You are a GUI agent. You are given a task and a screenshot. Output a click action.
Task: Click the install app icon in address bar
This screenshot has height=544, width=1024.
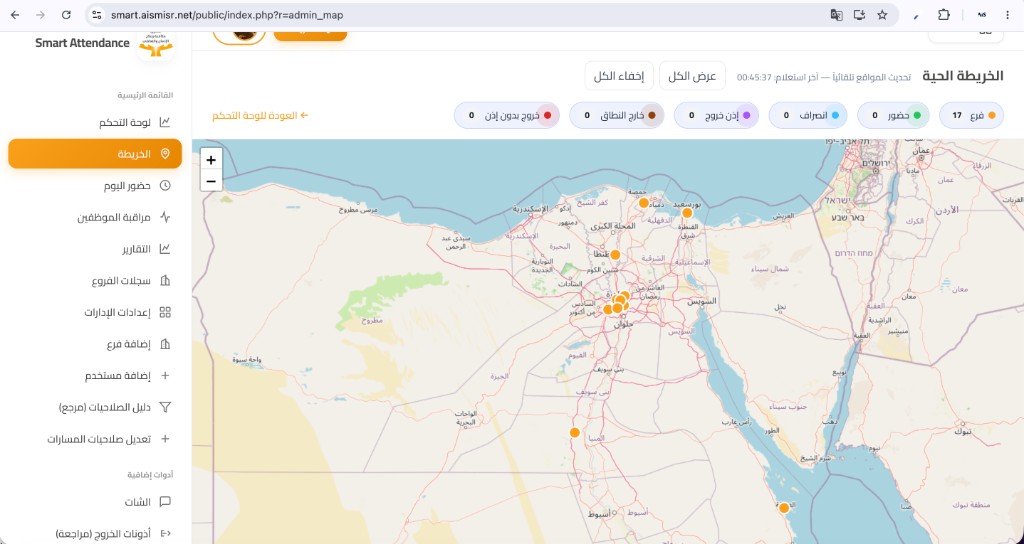click(x=859, y=15)
